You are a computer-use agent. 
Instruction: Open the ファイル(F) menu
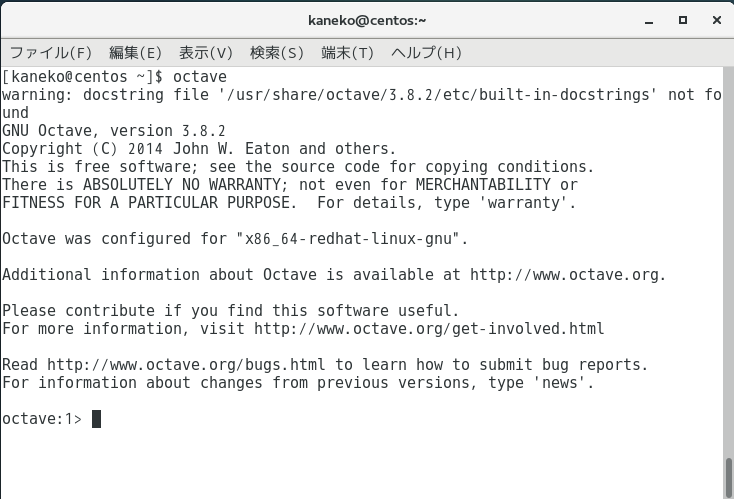pyautogui.click(x=51, y=52)
